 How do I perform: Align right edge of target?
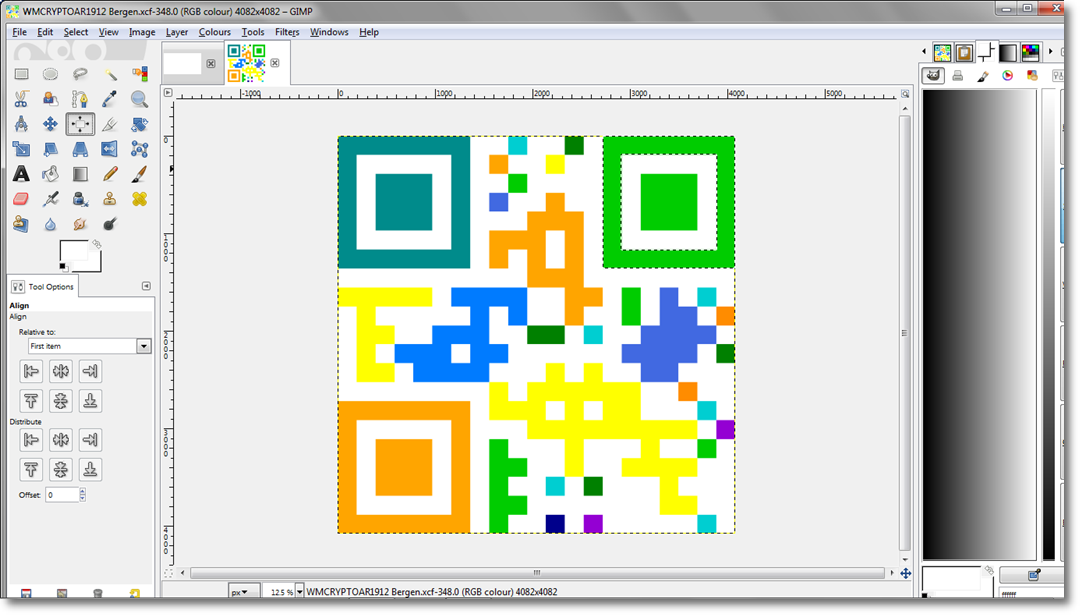tap(90, 371)
